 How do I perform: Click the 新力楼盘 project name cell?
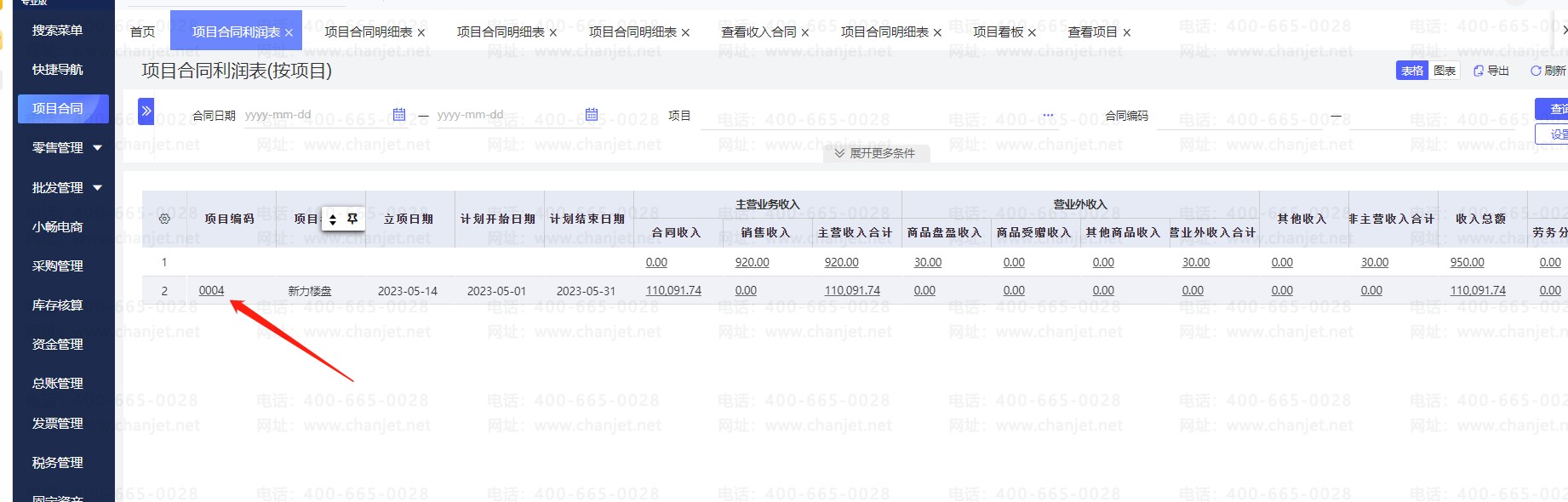point(310,291)
